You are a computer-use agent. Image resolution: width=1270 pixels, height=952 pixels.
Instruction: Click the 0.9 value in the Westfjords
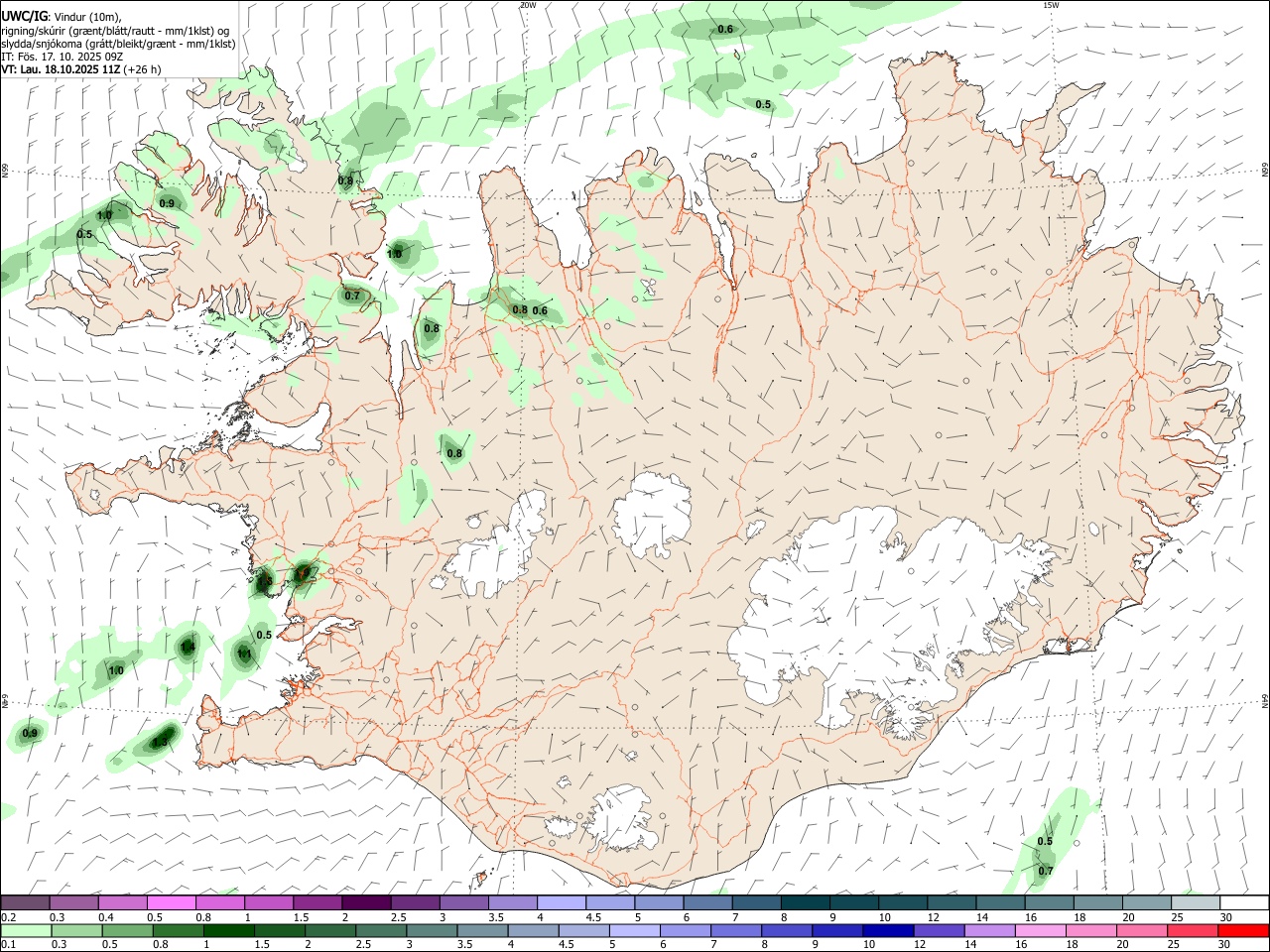coord(167,203)
